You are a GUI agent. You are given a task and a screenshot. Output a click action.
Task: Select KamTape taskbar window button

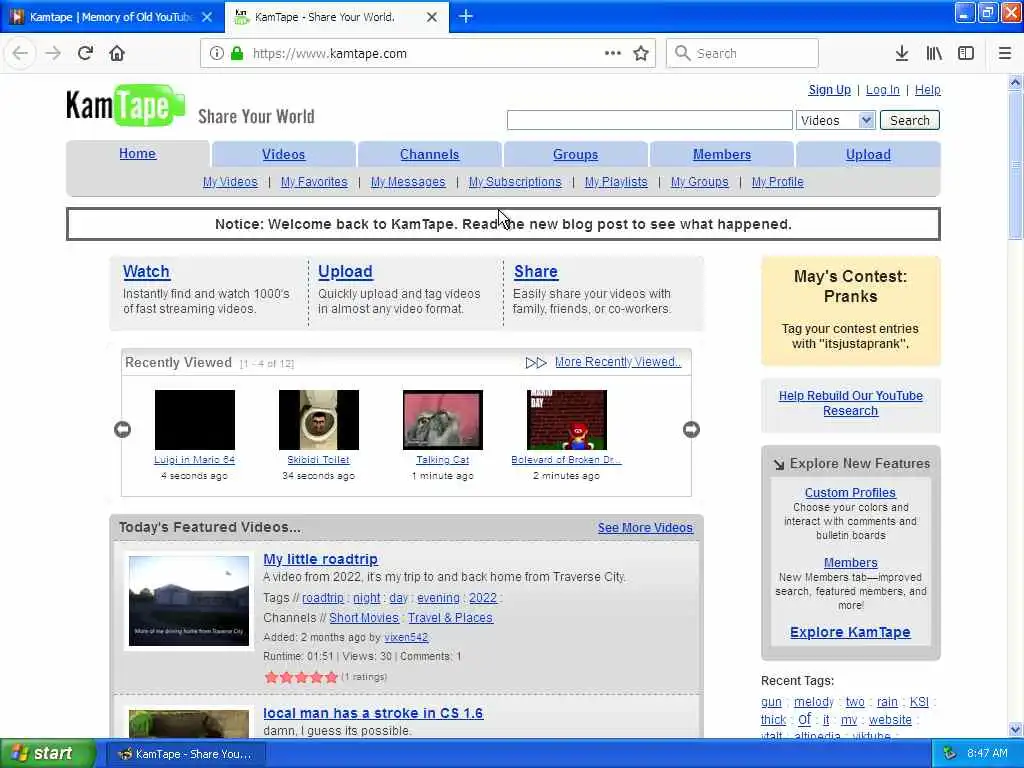point(187,754)
